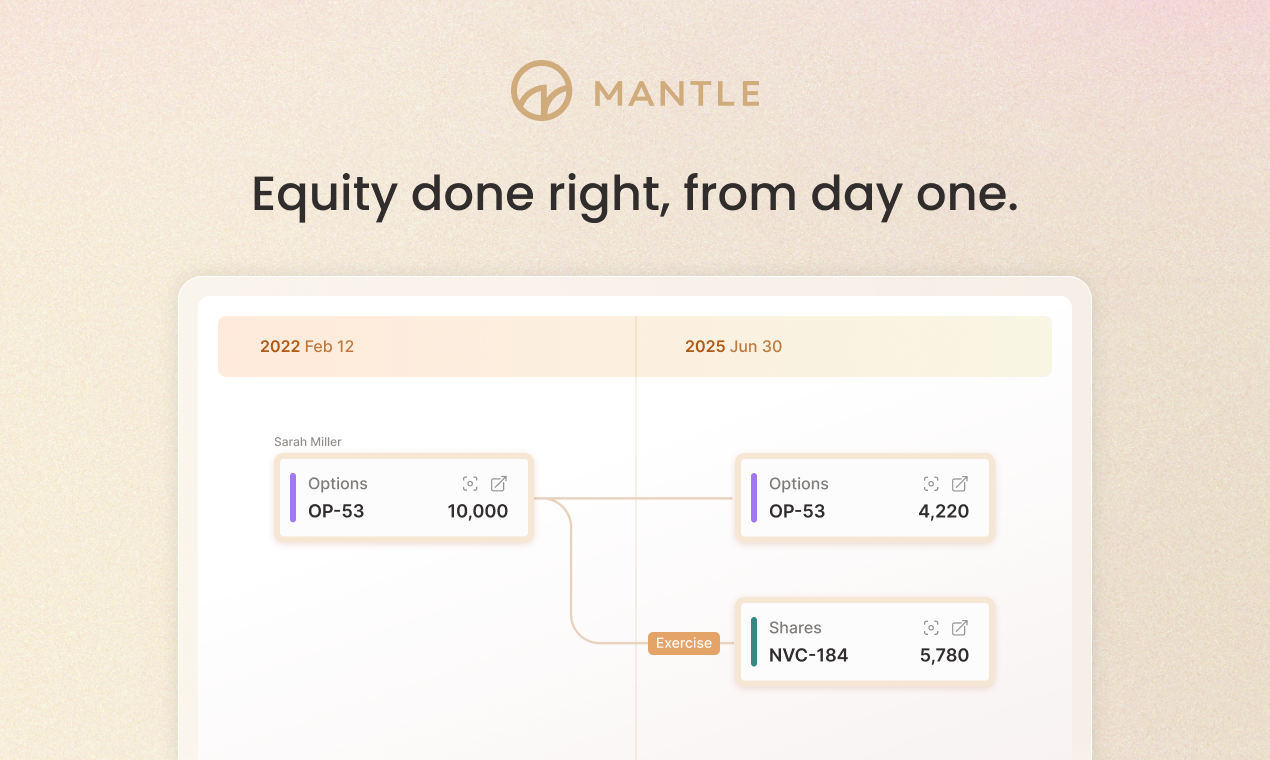Viewport: 1270px width, 760px height.
Task: Select the Exercise badge on the connector
Action: (683, 643)
